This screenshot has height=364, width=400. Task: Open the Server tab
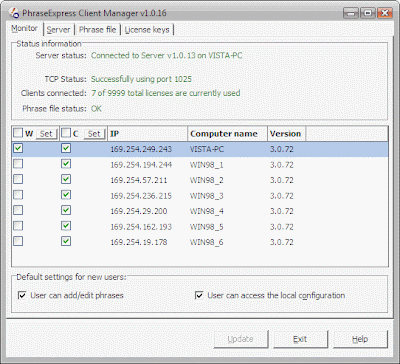click(59, 30)
